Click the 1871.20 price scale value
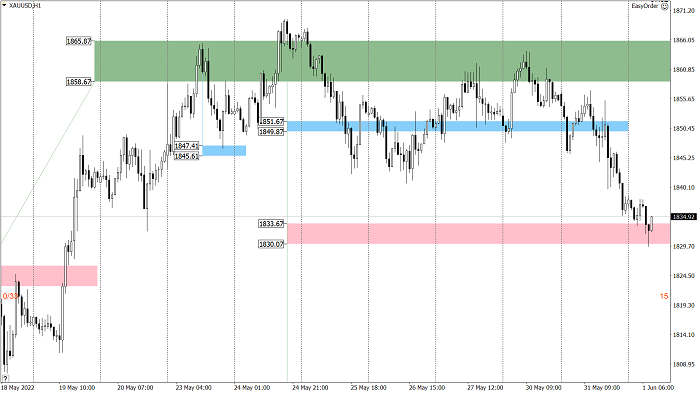700x393 pixels. (684, 11)
